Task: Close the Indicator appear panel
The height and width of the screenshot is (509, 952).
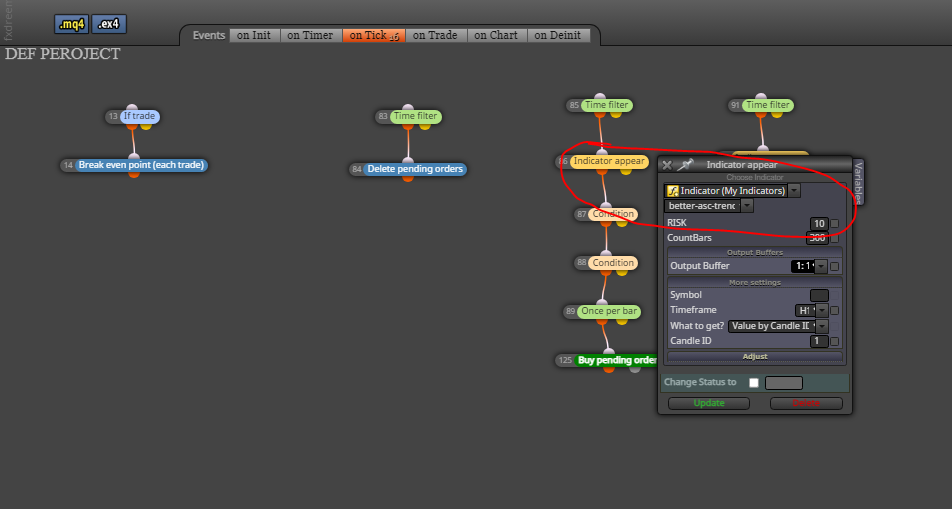Action: [667, 165]
